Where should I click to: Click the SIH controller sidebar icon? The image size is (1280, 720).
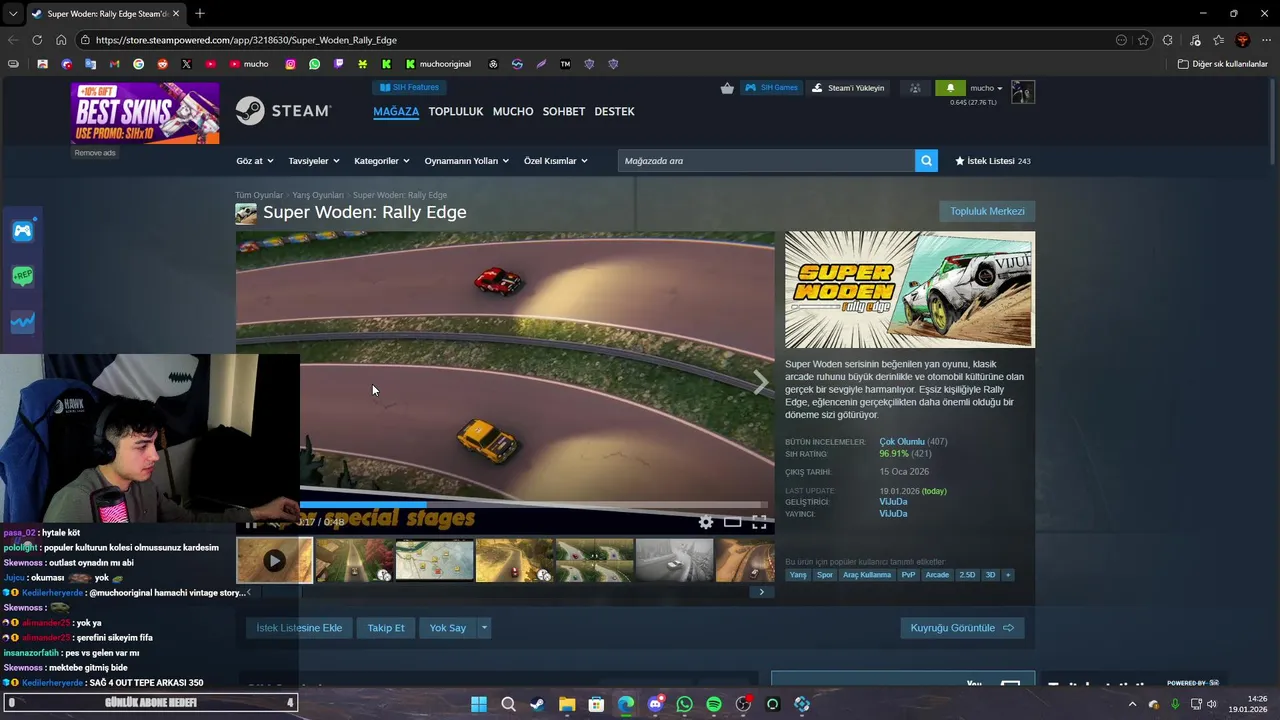tap(23, 231)
